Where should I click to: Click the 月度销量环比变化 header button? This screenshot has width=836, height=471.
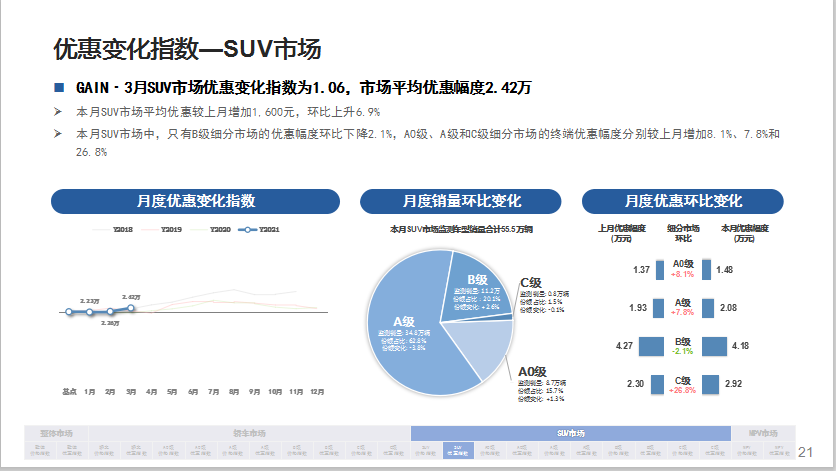(461, 201)
